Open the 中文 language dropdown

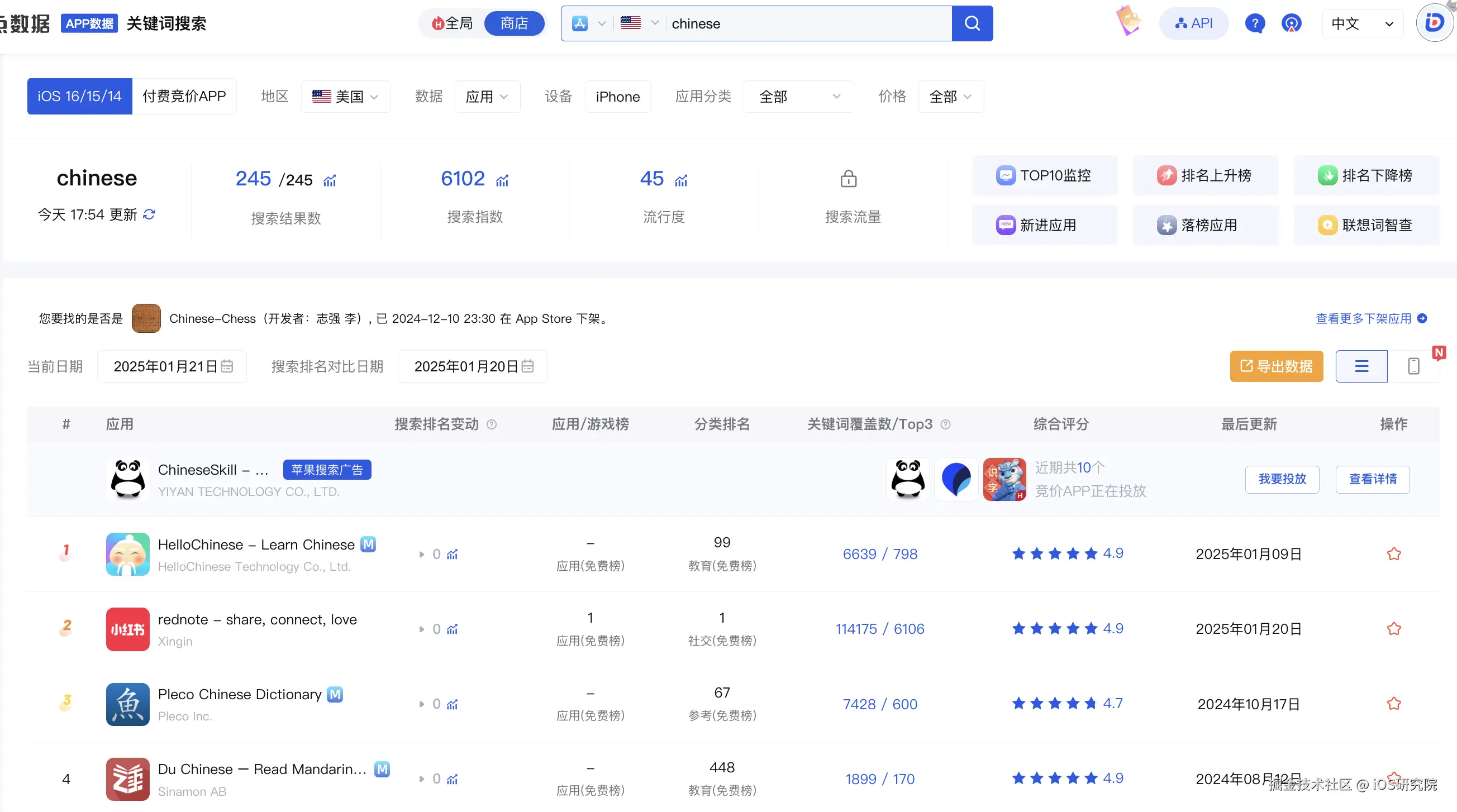tap(1361, 23)
